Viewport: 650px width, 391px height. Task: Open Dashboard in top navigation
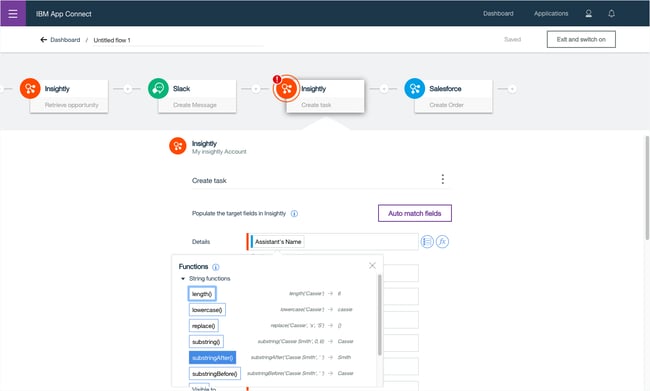(498, 14)
